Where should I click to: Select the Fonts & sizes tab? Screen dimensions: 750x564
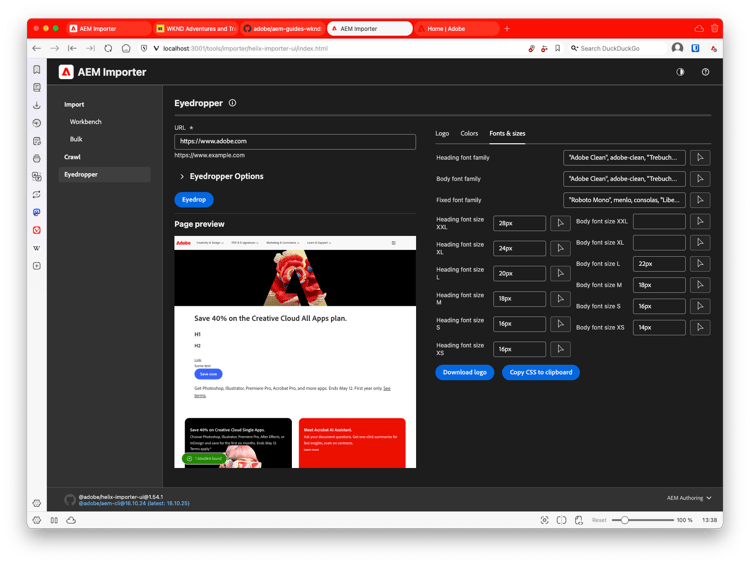(x=507, y=133)
